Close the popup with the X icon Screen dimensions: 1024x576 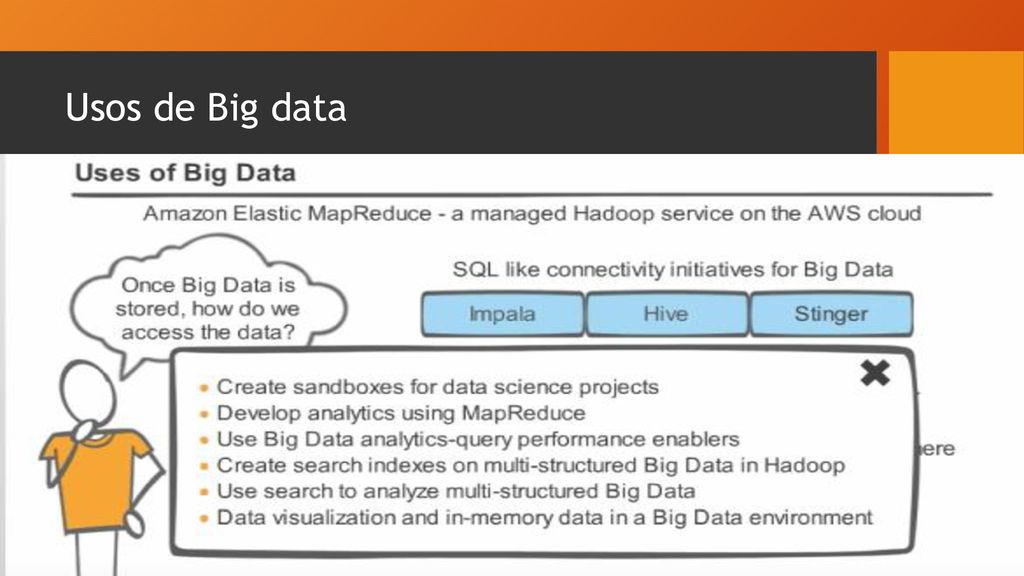pos(875,373)
